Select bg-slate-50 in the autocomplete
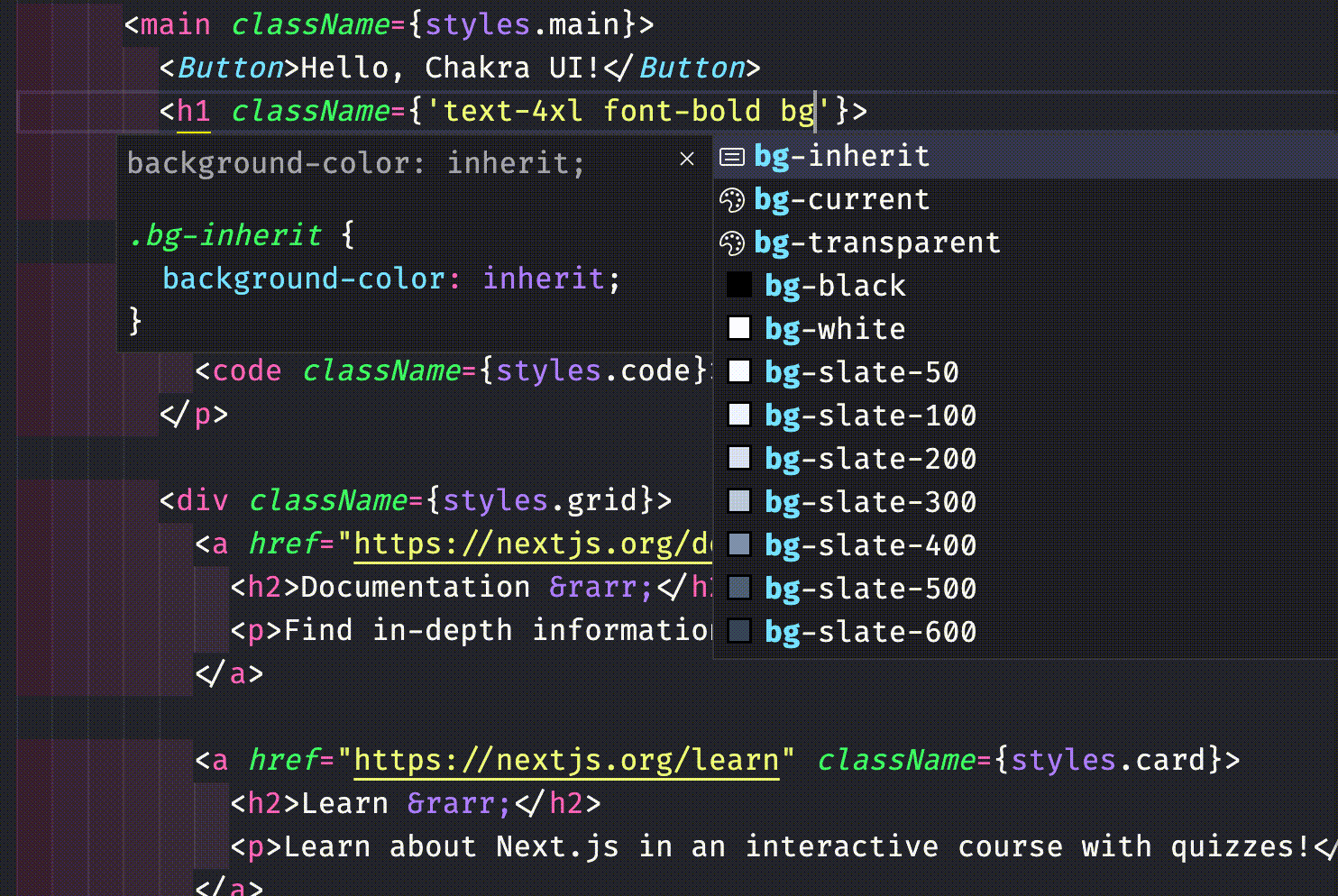The image size is (1338, 896). click(x=1025, y=372)
